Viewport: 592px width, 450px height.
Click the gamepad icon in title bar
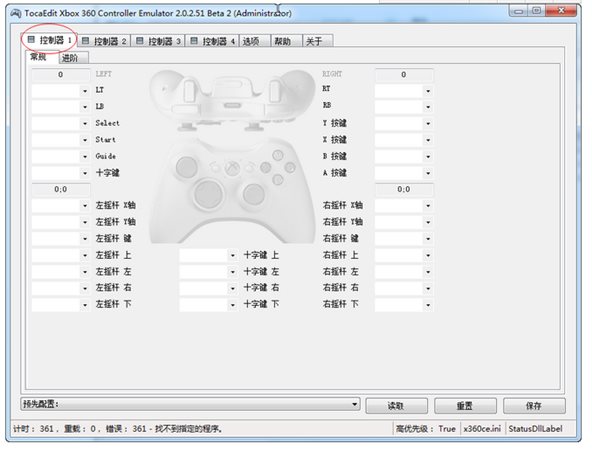[15, 13]
